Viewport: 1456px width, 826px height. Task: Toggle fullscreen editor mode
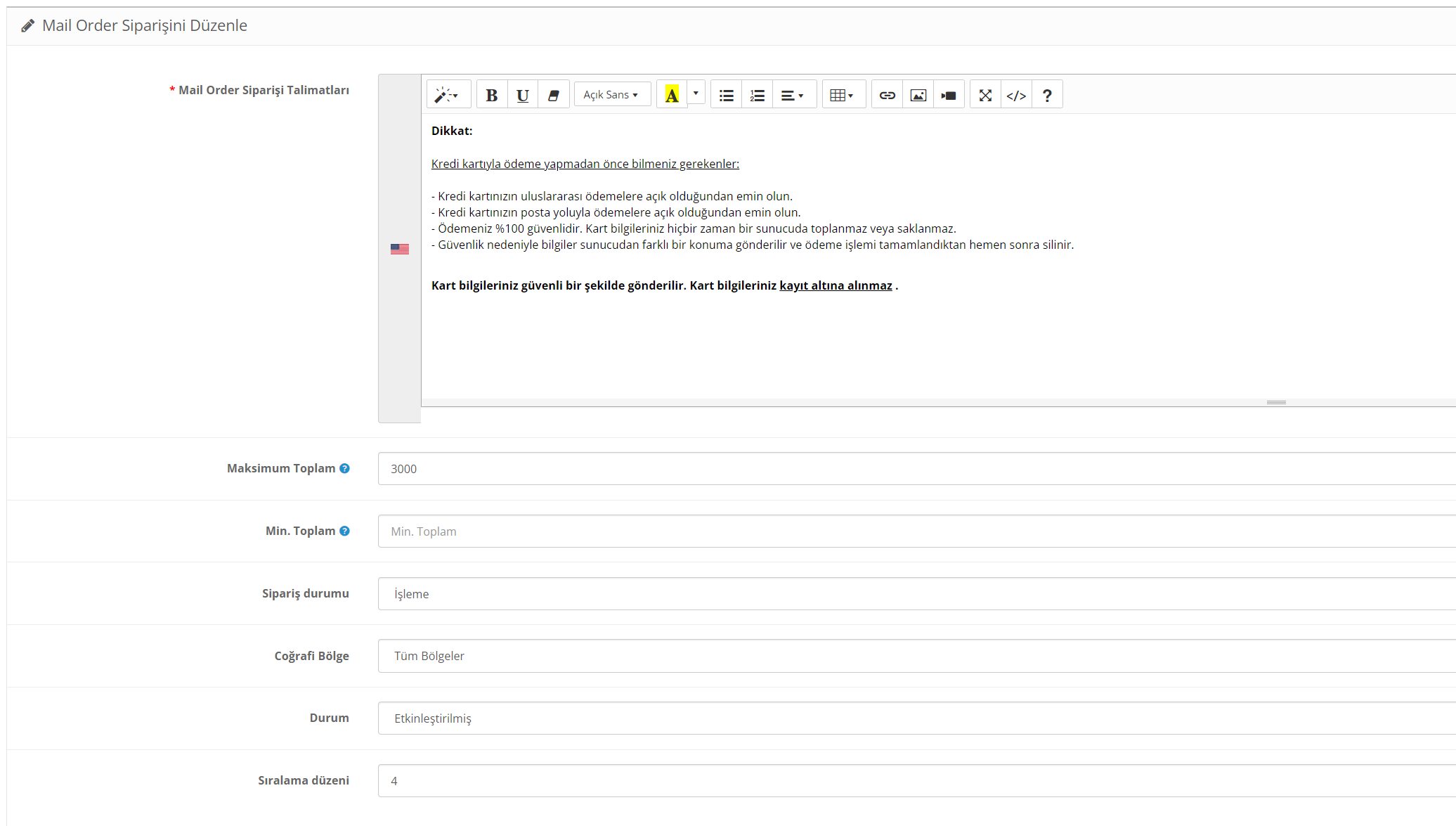985,95
